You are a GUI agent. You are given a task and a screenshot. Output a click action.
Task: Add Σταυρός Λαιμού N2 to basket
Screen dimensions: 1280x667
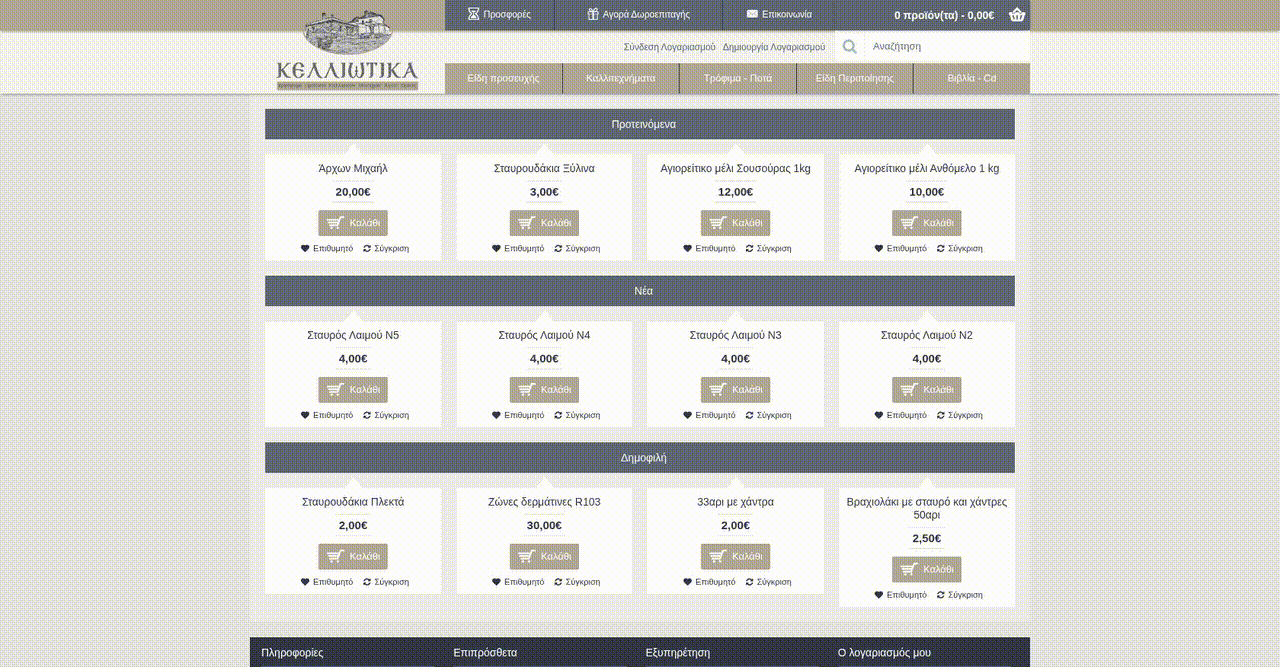coord(926,390)
